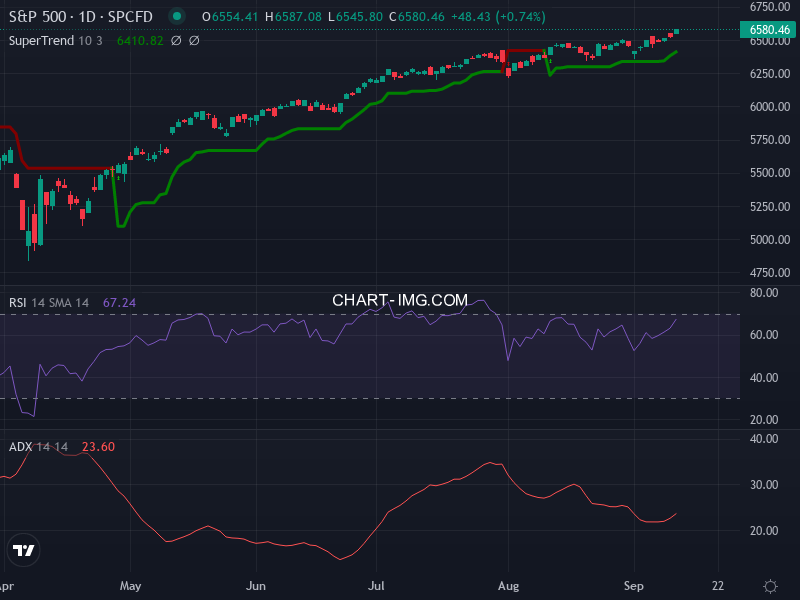This screenshot has height=600, width=800.
Task: Click the green market status dot
Action: [177, 16]
